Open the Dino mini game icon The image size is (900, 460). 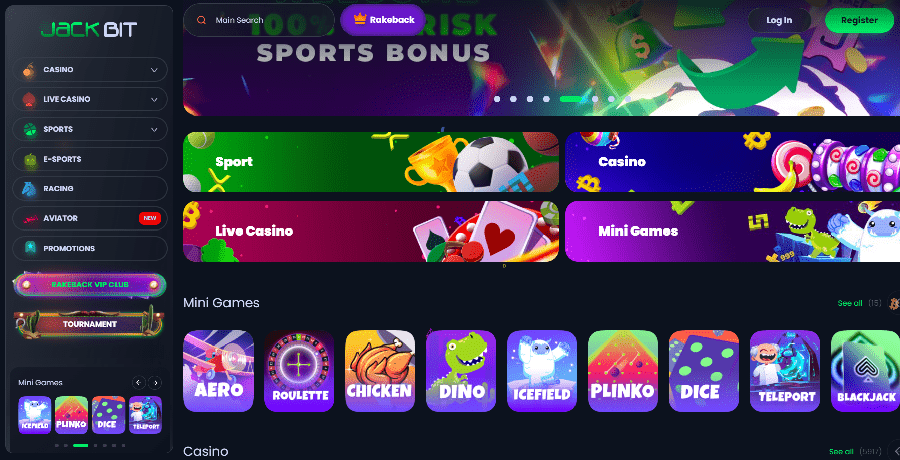click(461, 371)
